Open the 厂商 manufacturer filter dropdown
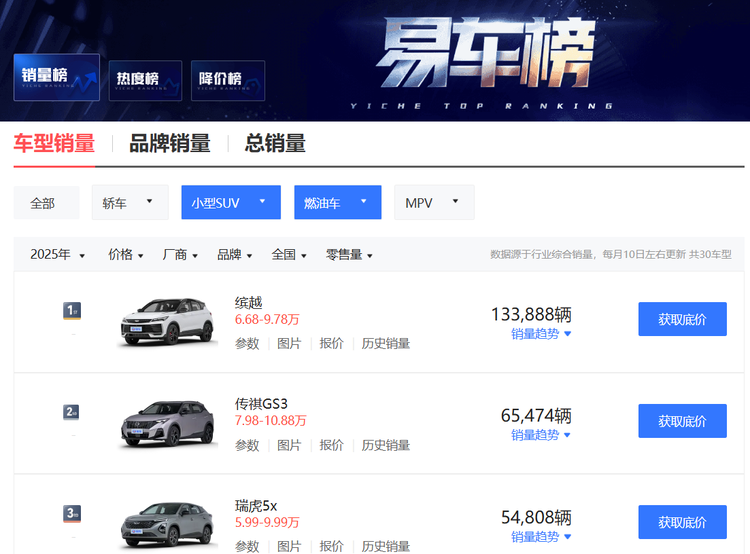The height and width of the screenshot is (554, 750). [x=180, y=255]
